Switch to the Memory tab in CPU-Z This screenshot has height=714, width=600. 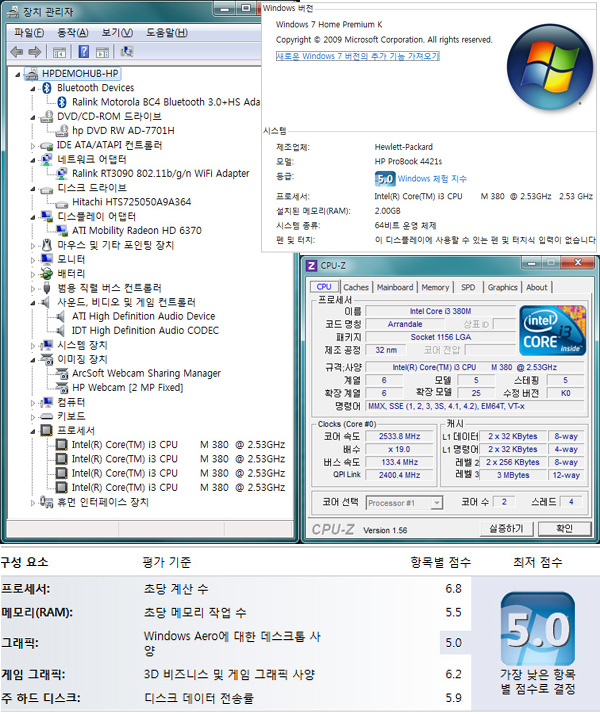tap(435, 287)
